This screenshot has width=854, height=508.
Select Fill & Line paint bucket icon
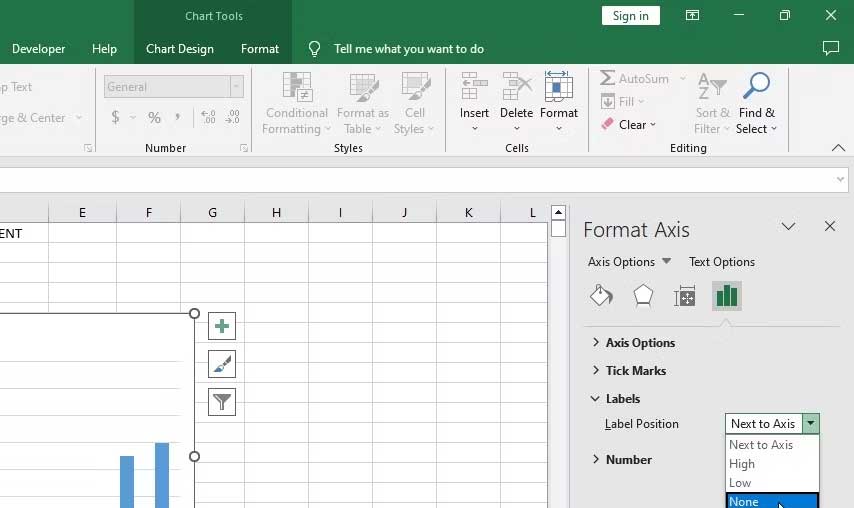tap(601, 296)
